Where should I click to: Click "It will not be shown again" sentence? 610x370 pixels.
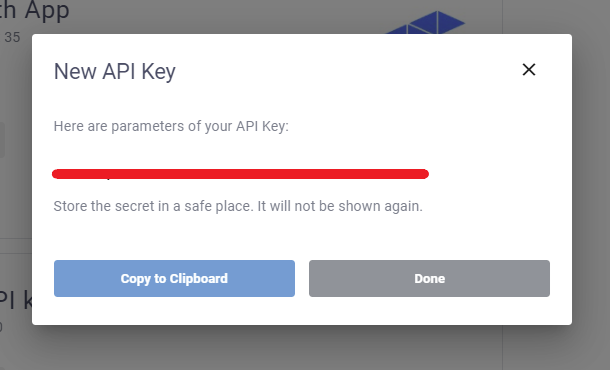[x=340, y=206]
